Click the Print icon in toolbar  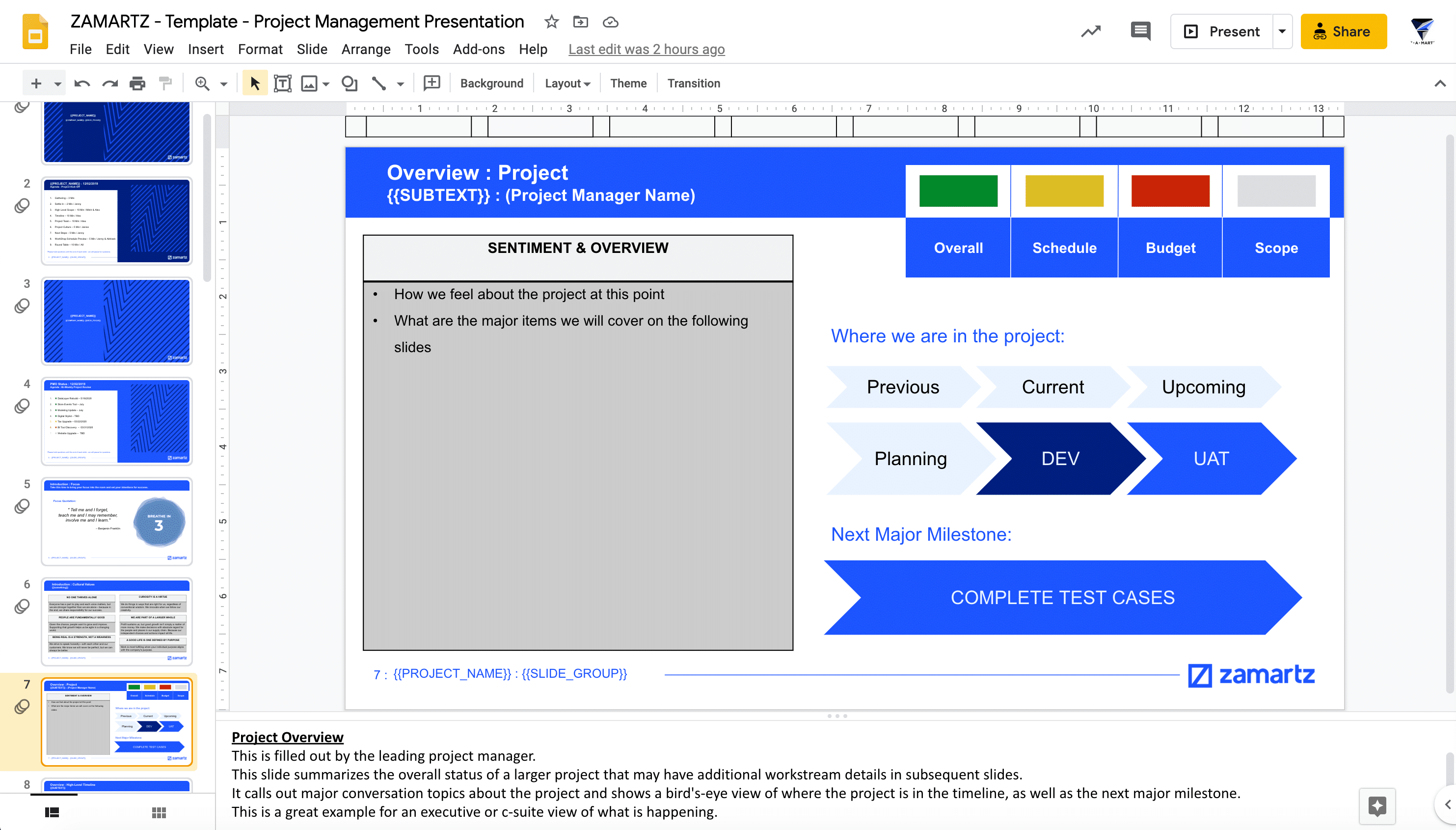point(138,83)
